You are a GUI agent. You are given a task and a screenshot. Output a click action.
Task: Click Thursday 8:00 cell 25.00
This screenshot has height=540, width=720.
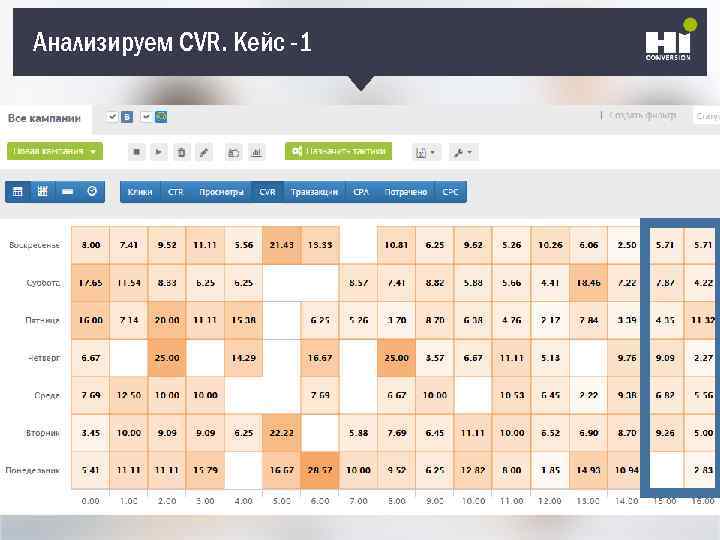tap(396, 358)
